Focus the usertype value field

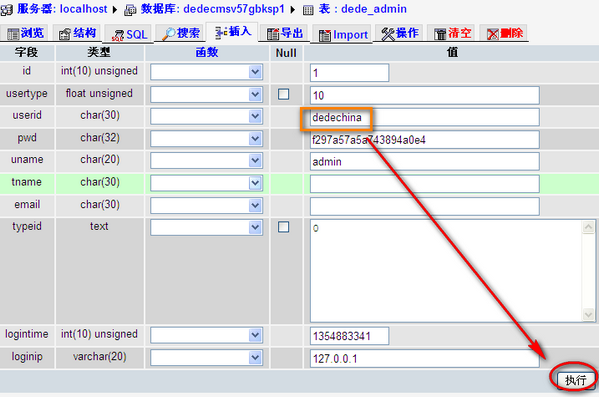point(425,95)
